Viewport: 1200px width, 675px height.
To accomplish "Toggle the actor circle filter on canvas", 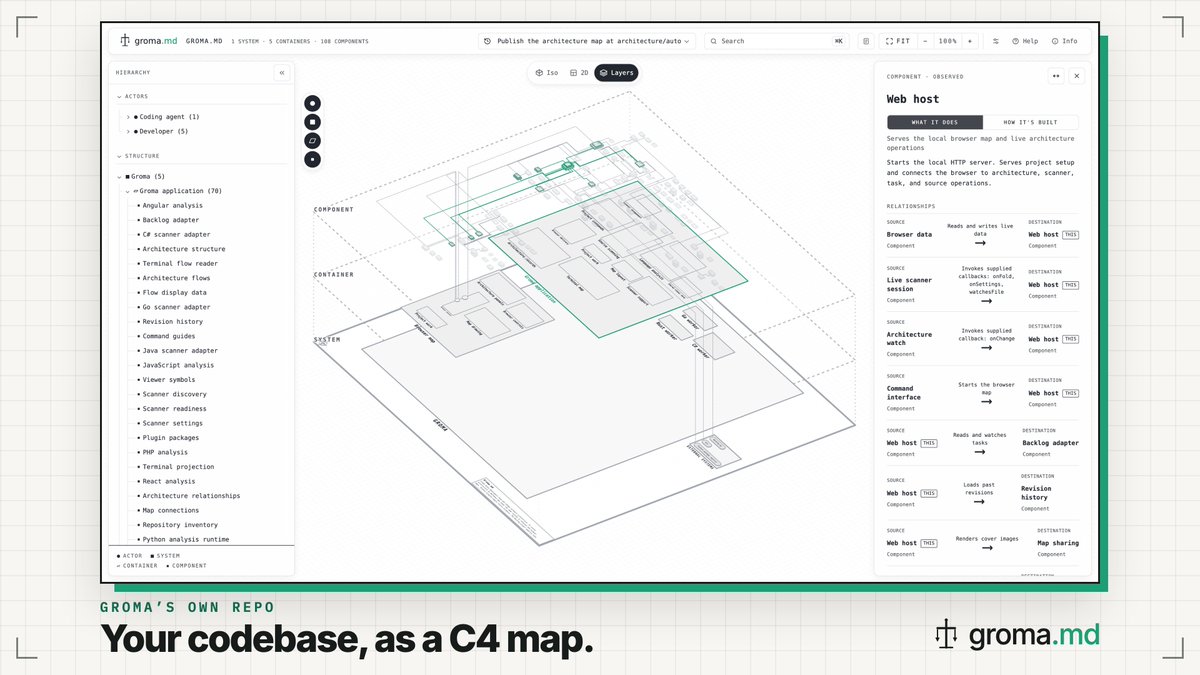I will (x=313, y=103).
